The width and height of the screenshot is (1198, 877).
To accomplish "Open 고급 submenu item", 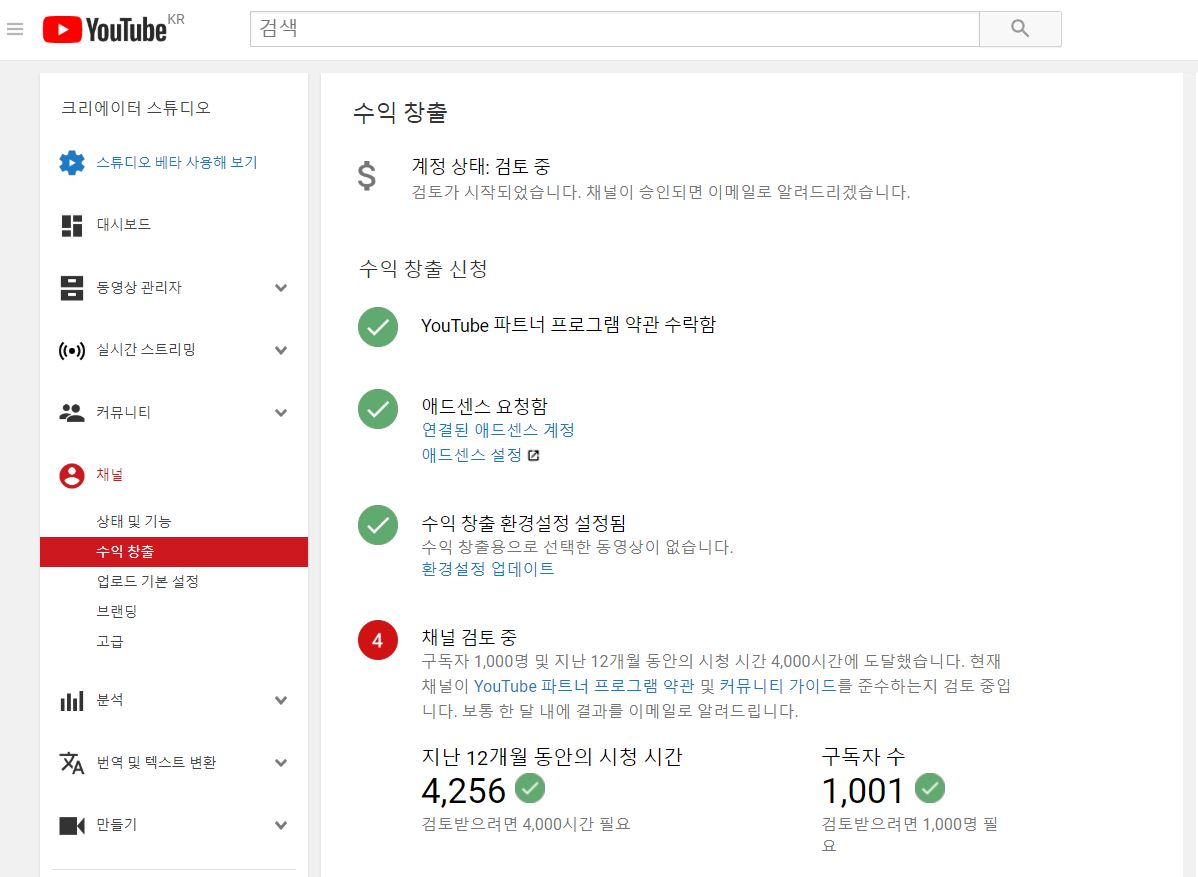I will 110,641.
